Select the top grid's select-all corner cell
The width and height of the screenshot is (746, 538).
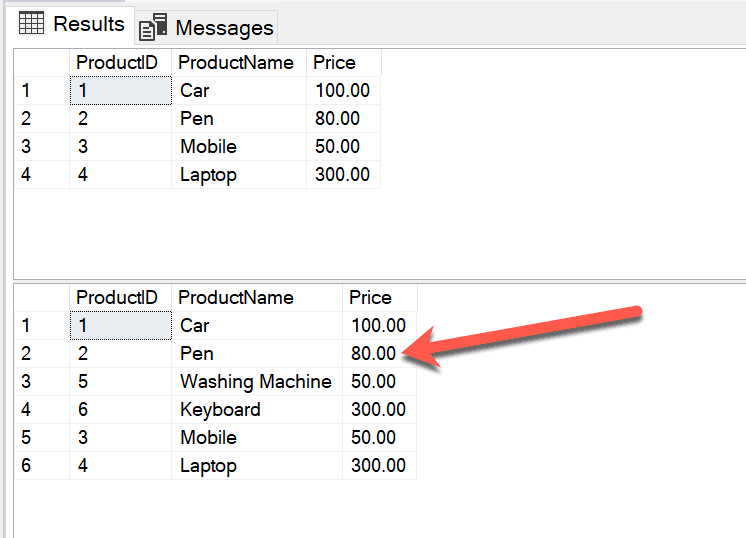[40, 62]
